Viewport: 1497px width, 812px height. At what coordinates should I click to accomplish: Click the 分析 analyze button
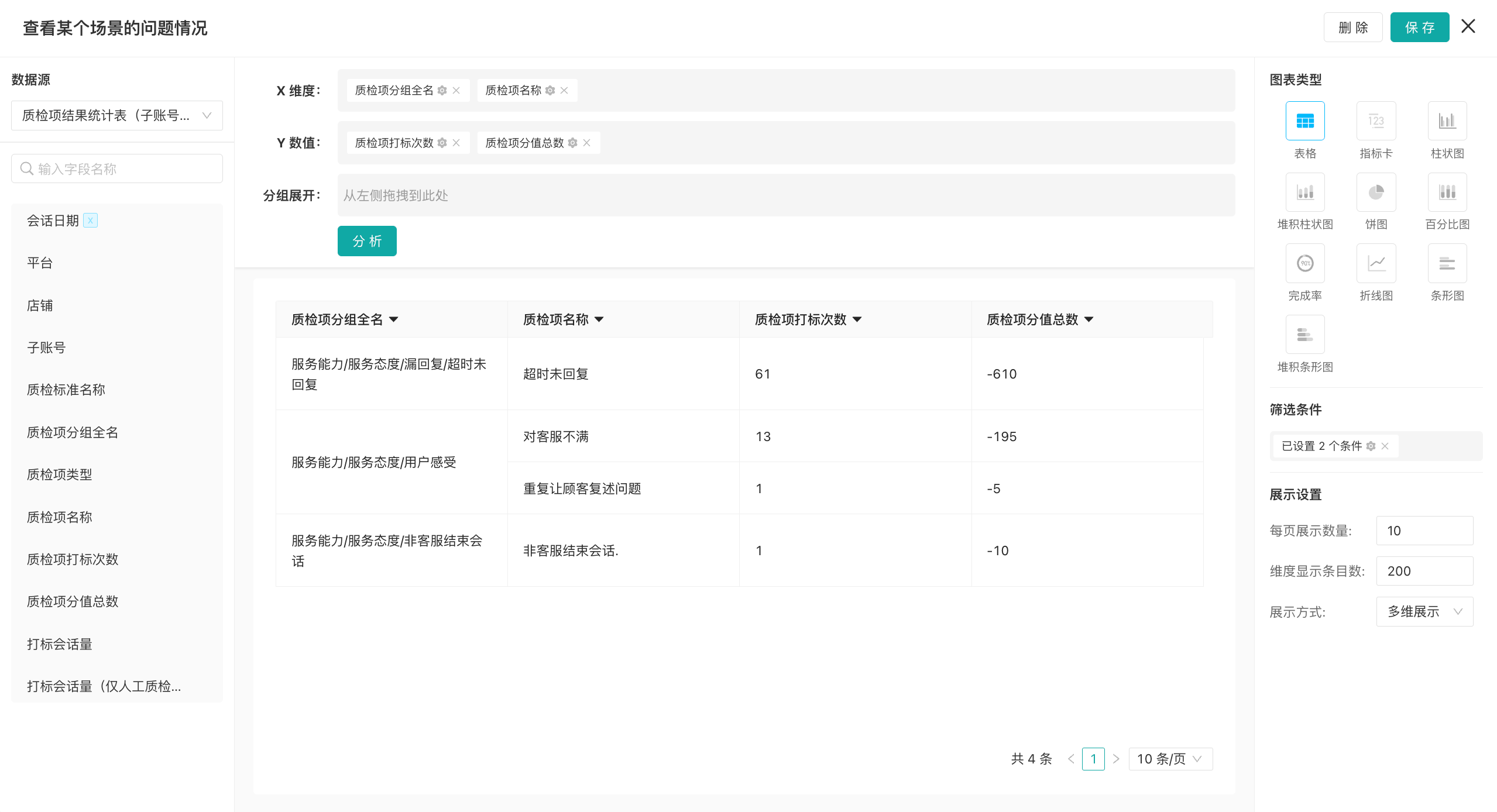click(367, 241)
